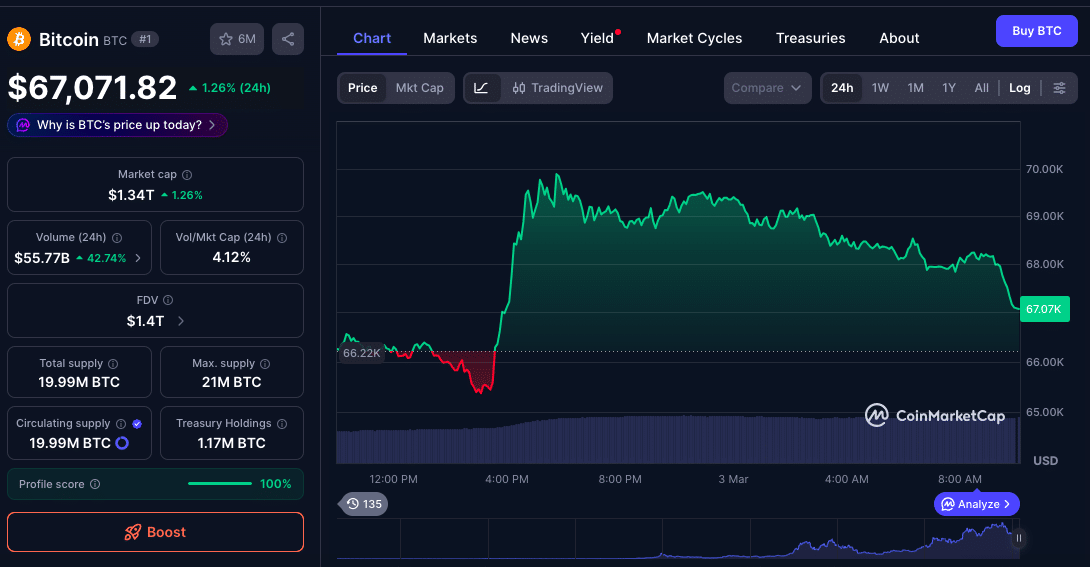
Task: Click the $1.34T market cap value
Action: (131, 195)
